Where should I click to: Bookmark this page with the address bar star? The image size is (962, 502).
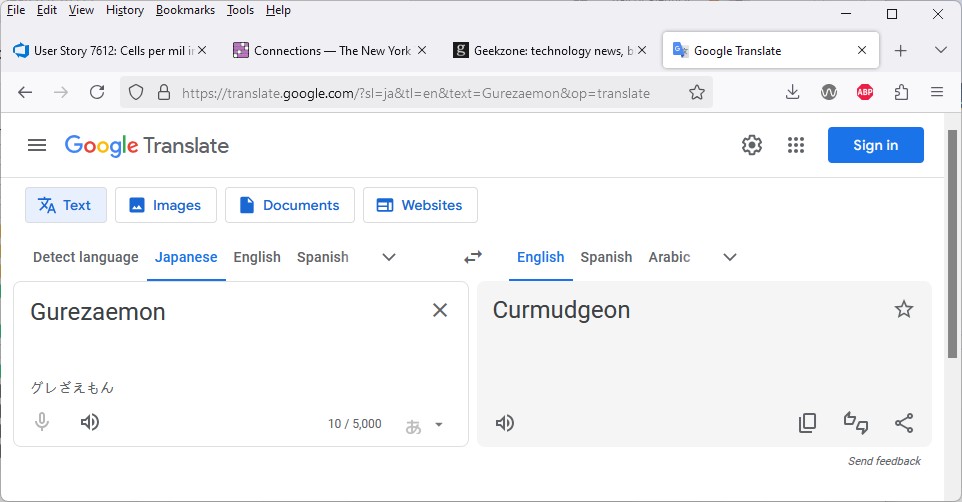pyautogui.click(x=697, y=92)
